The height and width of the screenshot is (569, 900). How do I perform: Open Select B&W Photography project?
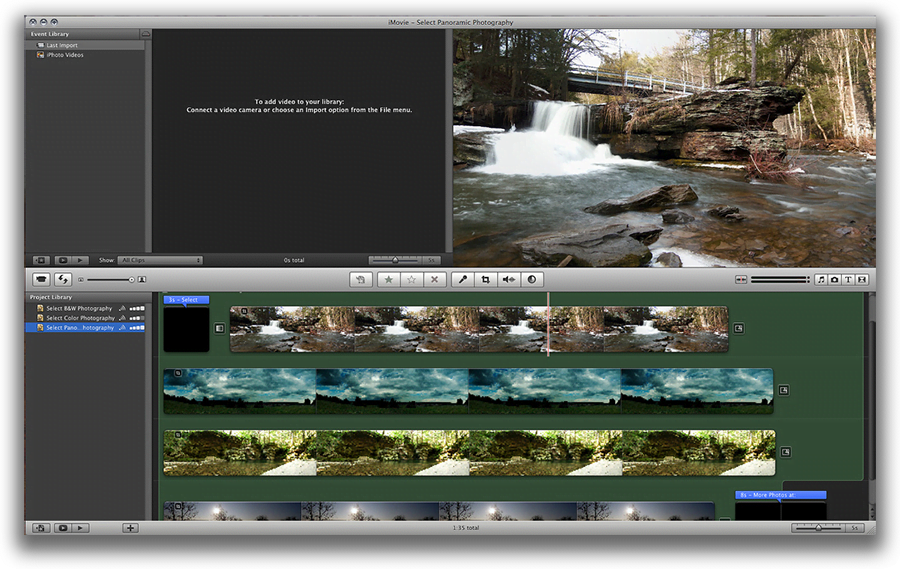click(85, 308)
